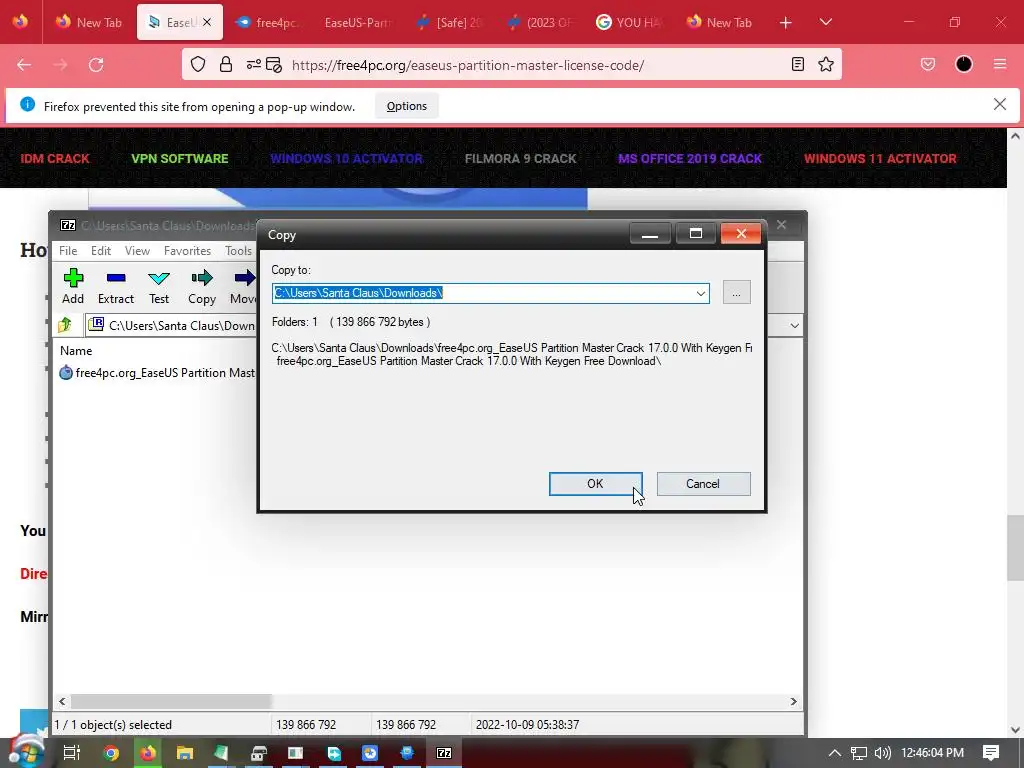Dismiss the popup blocked notification bar
Screen dimensions: 1024x768
click(999, 104)
